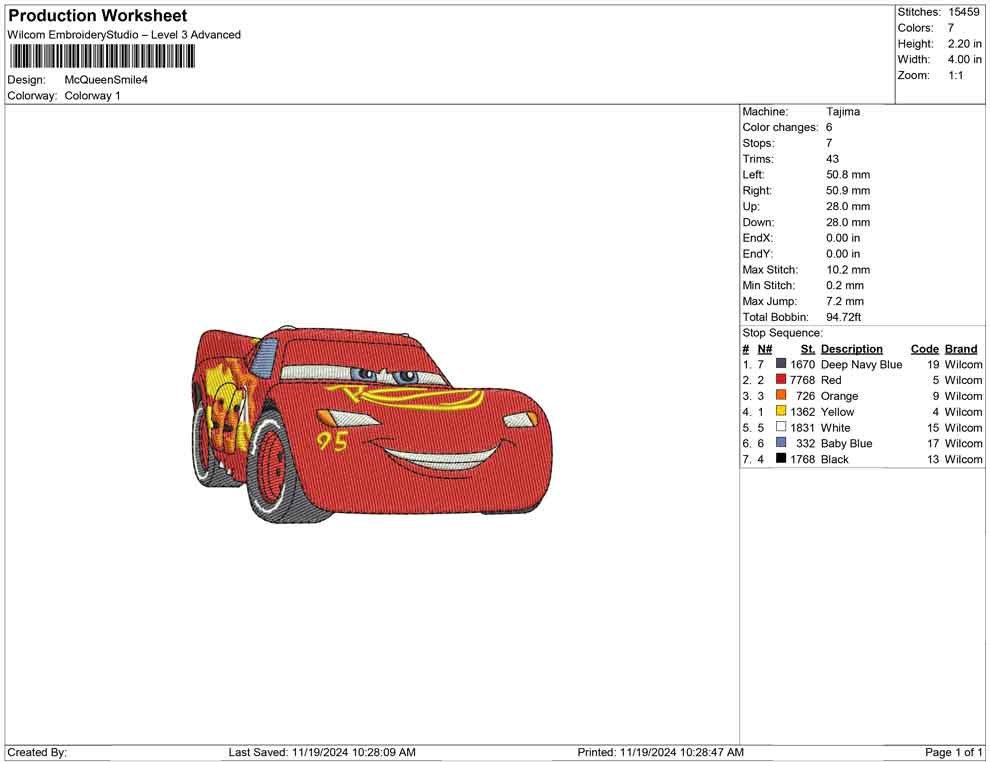Click the 'Production Worksheet' title

[98, 16]
